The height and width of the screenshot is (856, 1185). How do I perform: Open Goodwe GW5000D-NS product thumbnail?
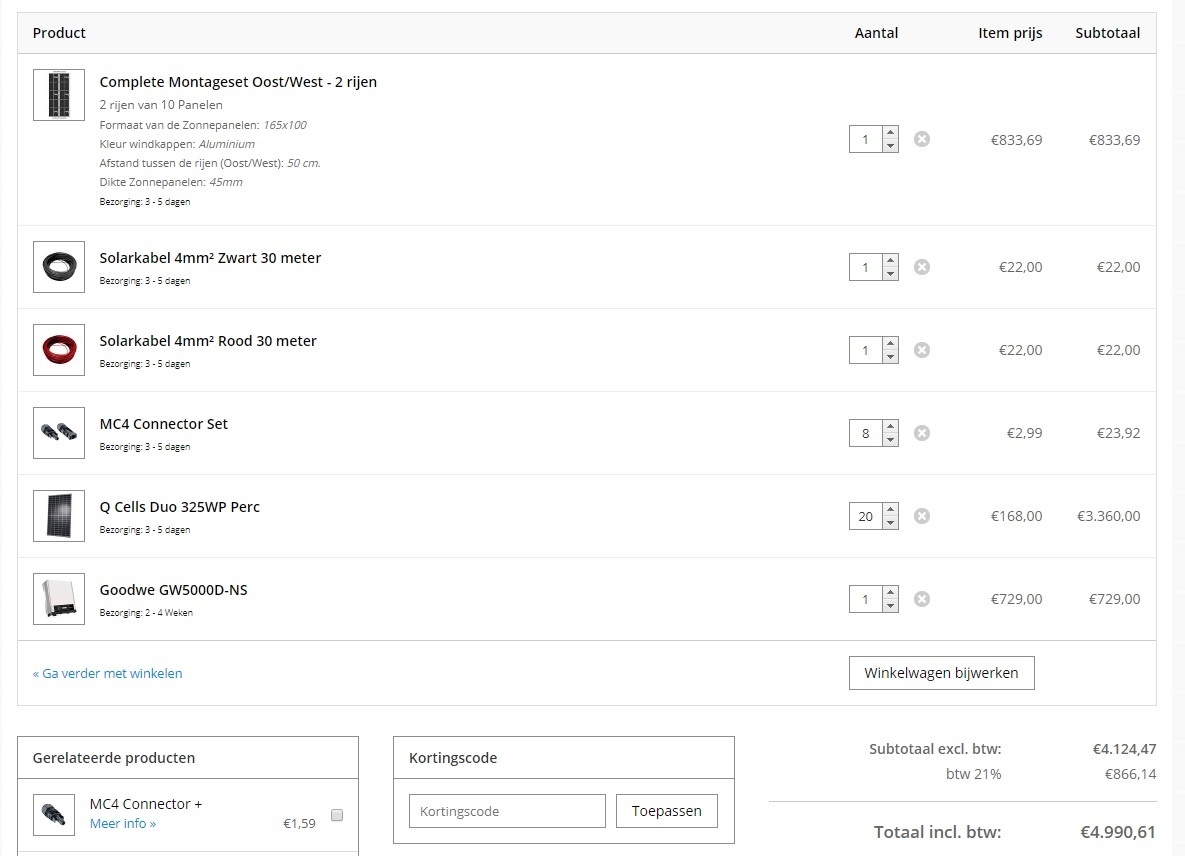coord(59,599)
